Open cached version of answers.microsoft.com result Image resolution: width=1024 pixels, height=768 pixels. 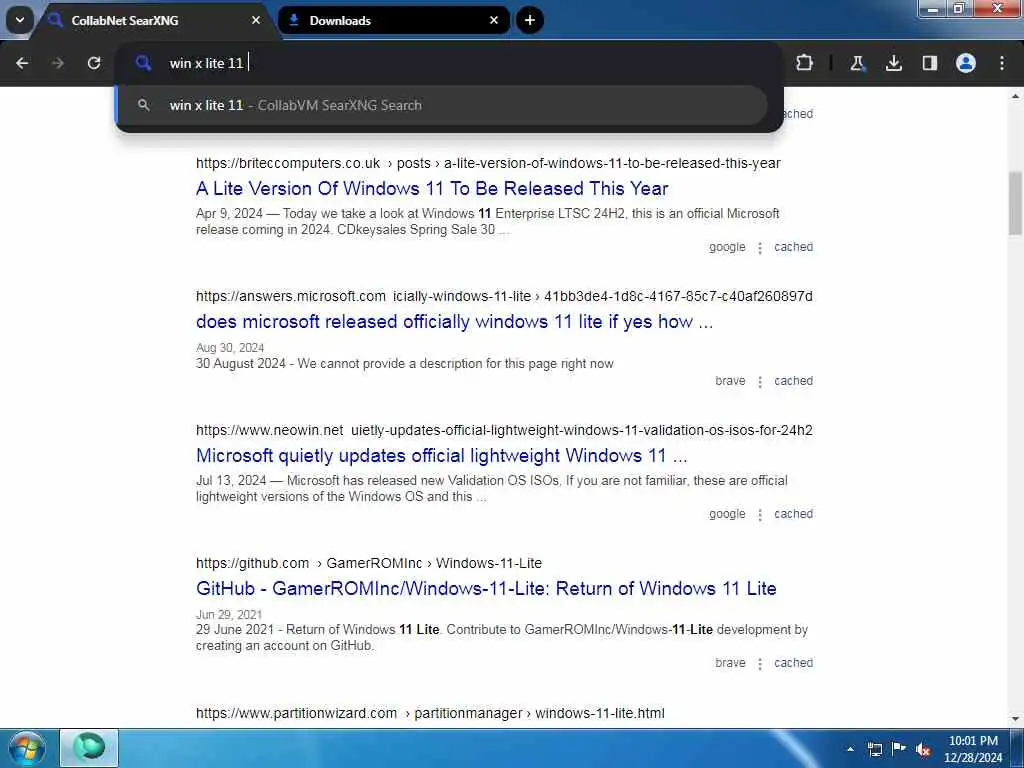coord(793,381)
